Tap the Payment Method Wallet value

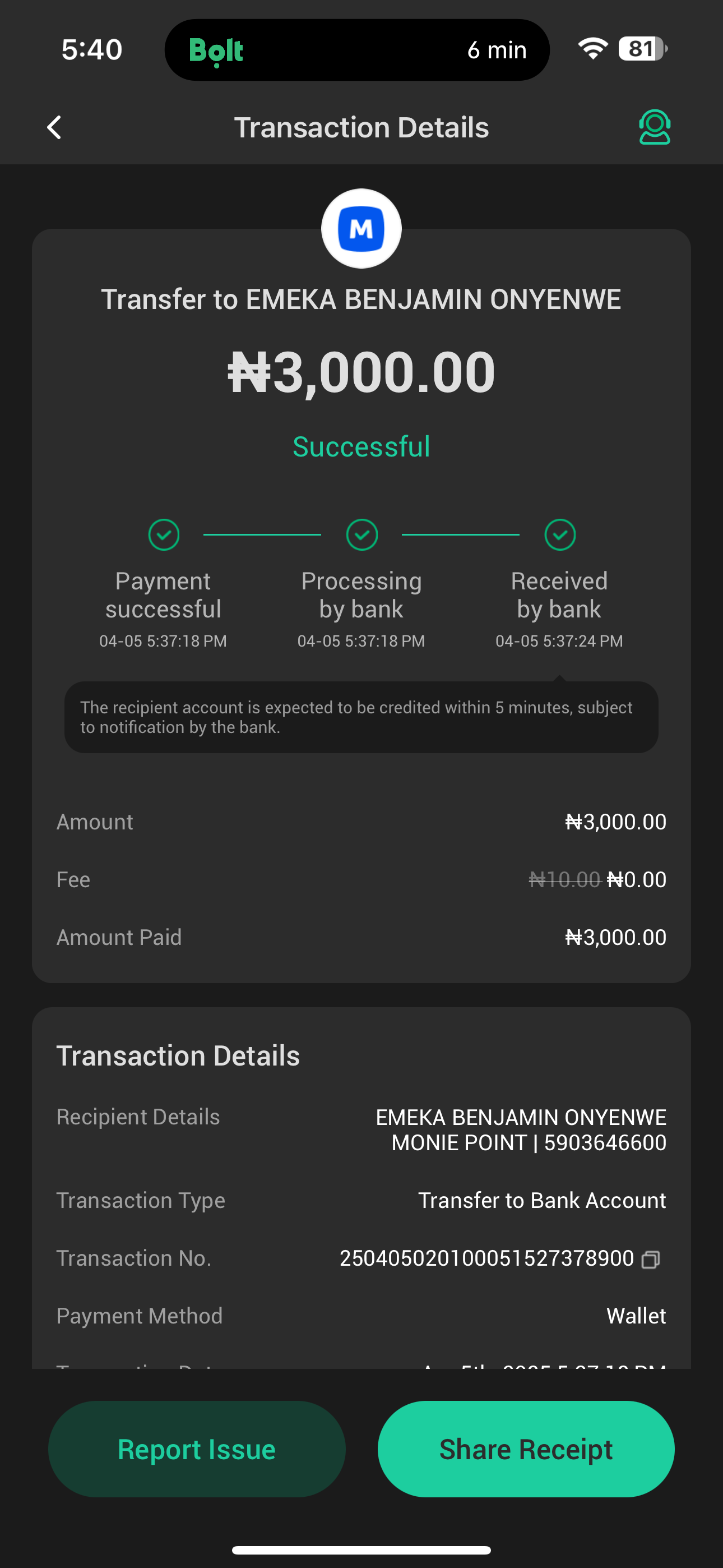click(636, 1316)
